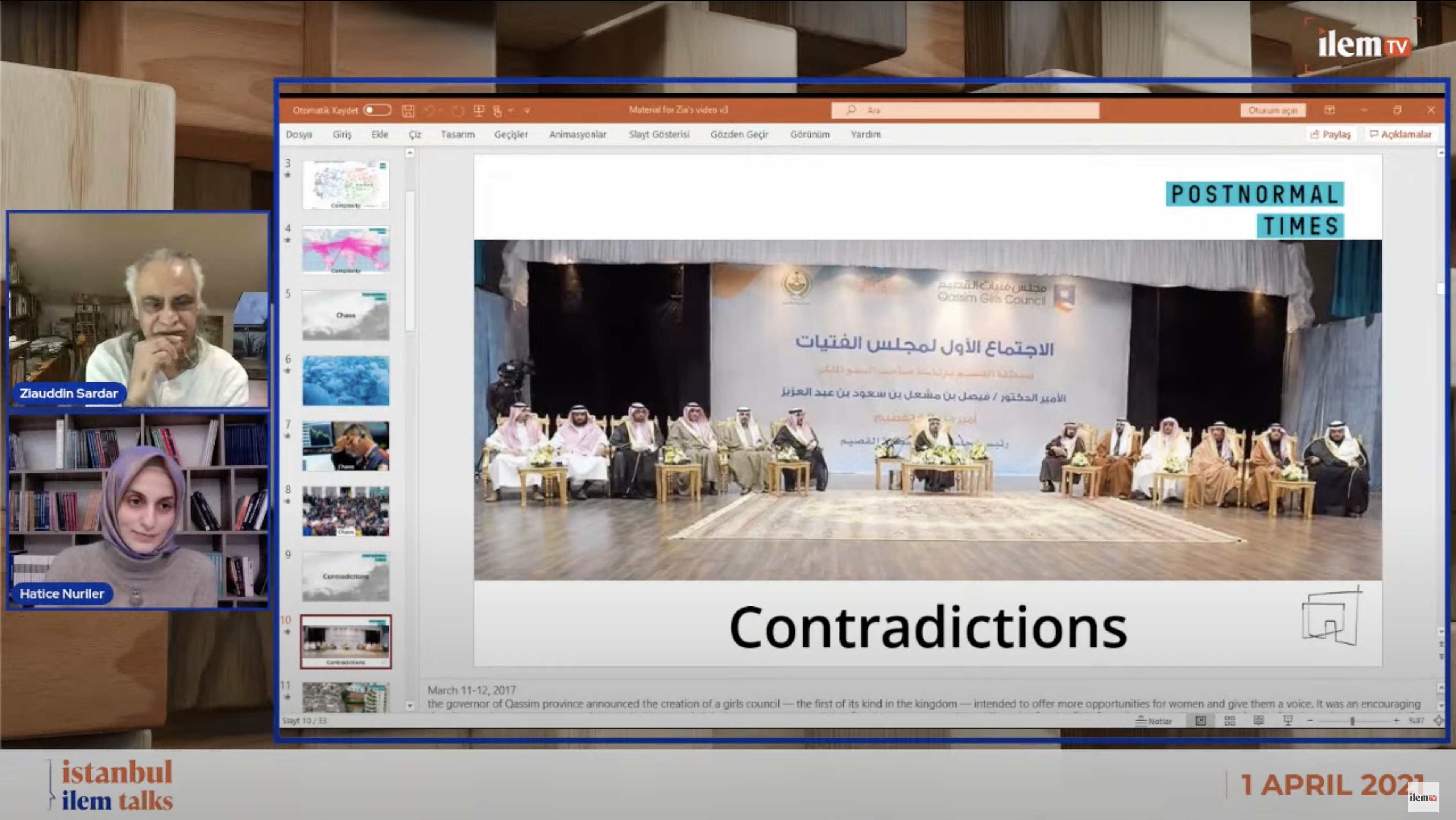Open Customize Quick Access Toolbar dropdown
This screenshot has width=1456, height=820.
pyautogui.click(x=527, y=111)
